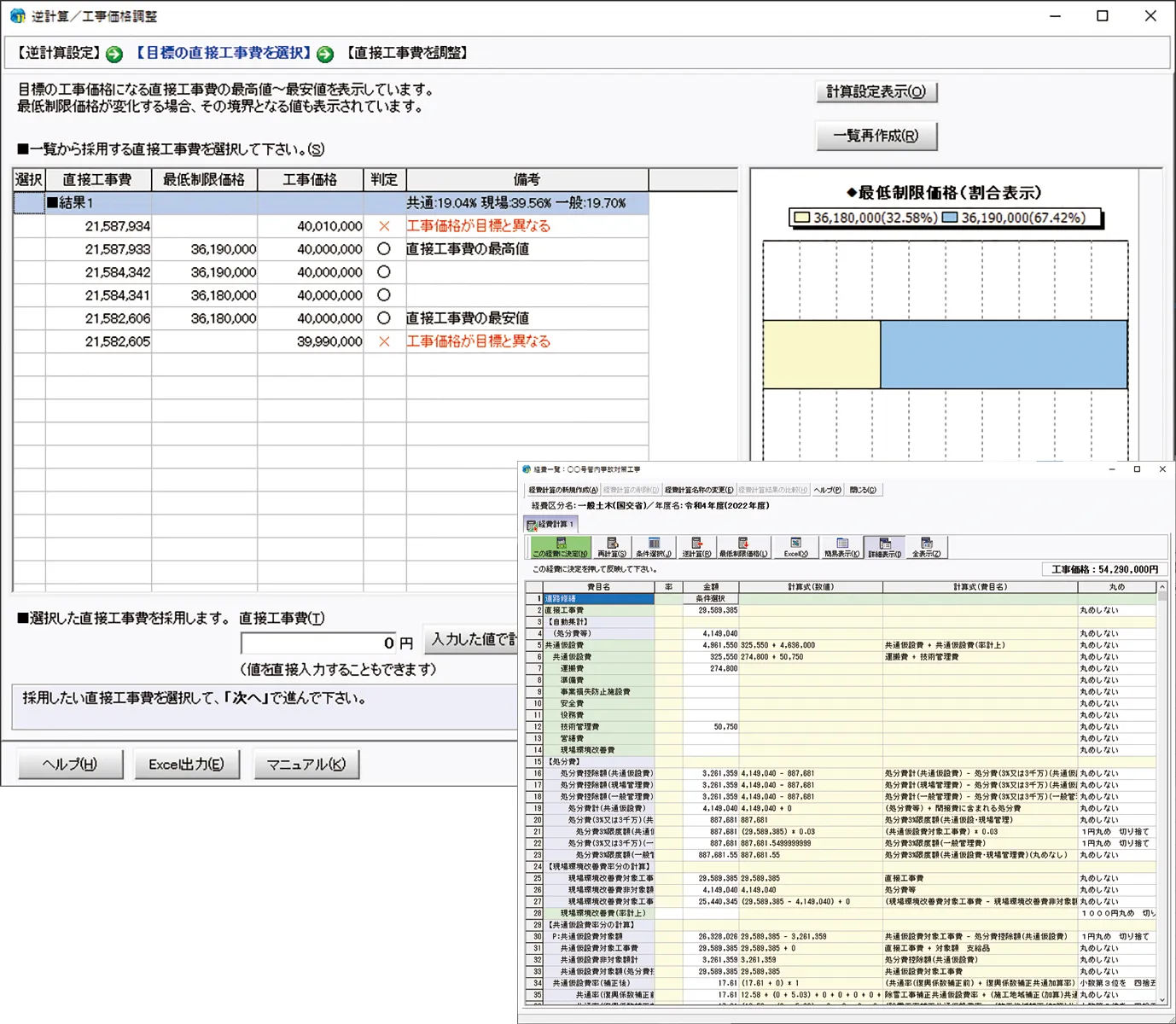Select the 選択 cell for row 21,582,606
The width and height of the screenshot is (1176, 1024).
click(29, 318)
